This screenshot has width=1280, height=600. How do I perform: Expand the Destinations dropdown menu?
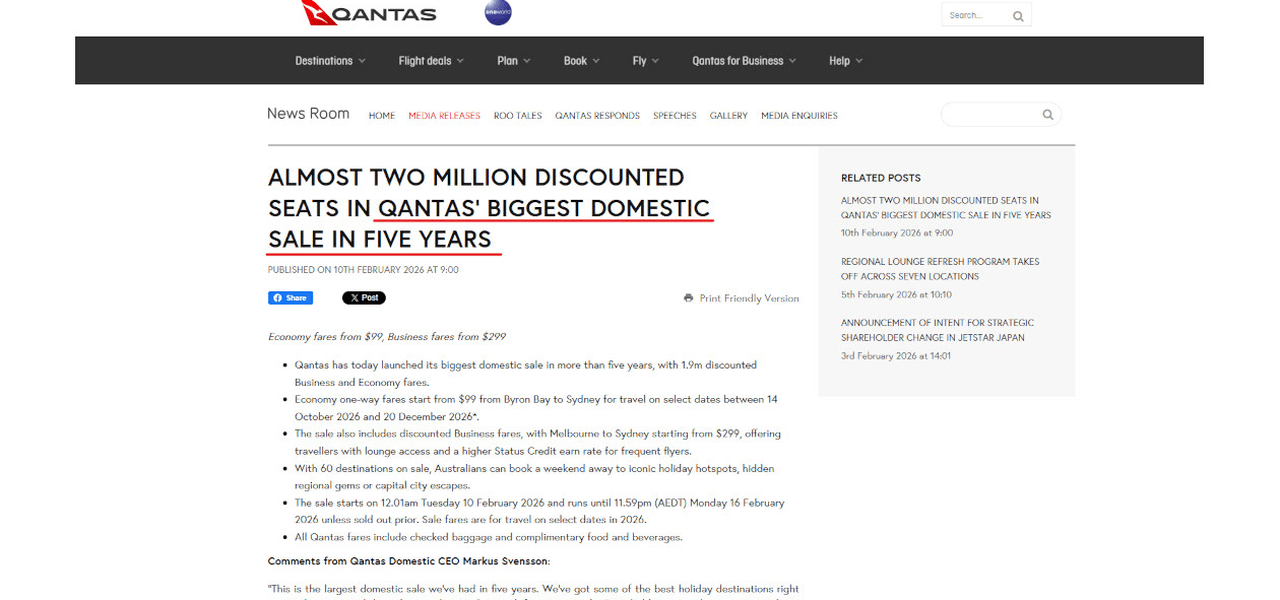[330, 61]
